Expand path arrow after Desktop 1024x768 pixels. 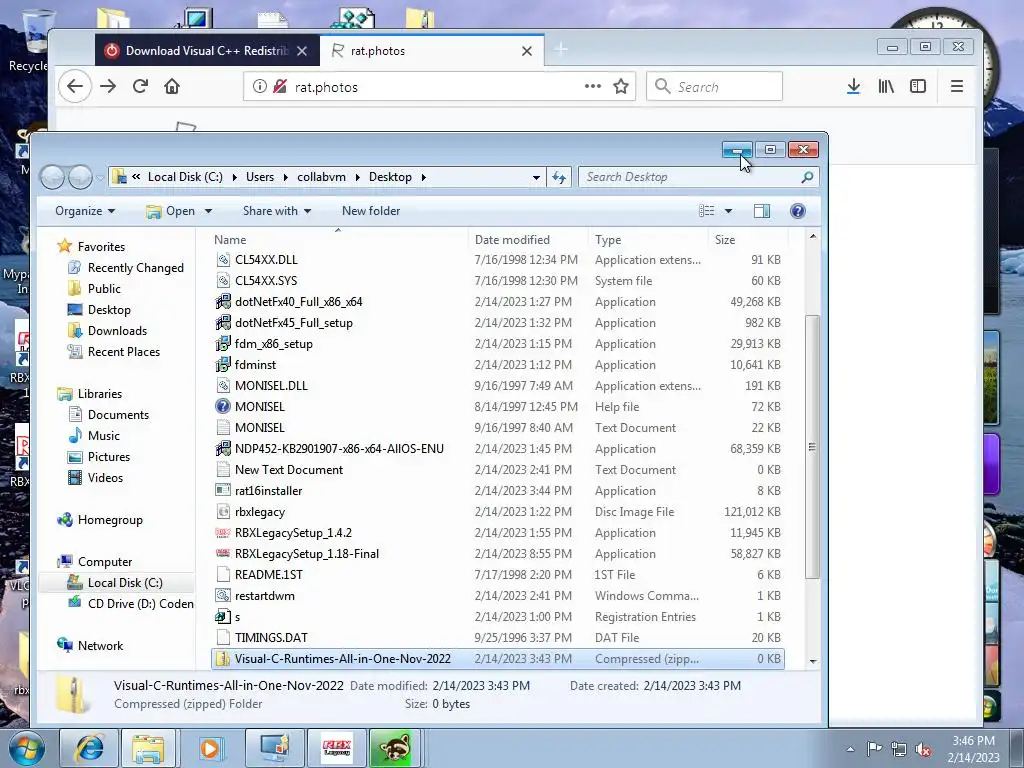click(x=424, y=177)
